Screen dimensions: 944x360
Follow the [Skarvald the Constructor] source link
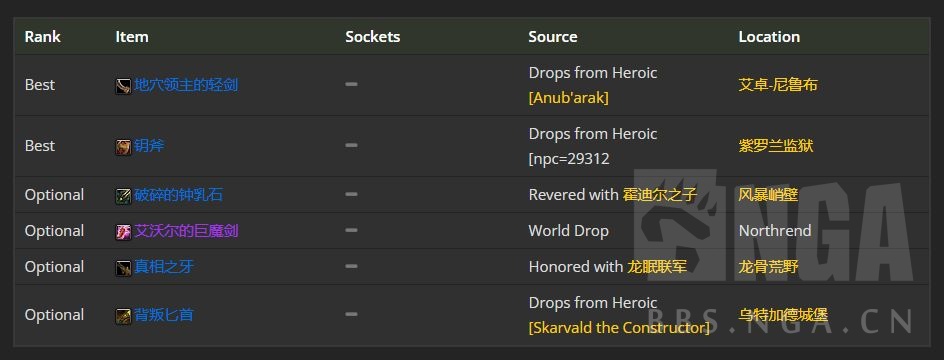click(x=619, y=328)
